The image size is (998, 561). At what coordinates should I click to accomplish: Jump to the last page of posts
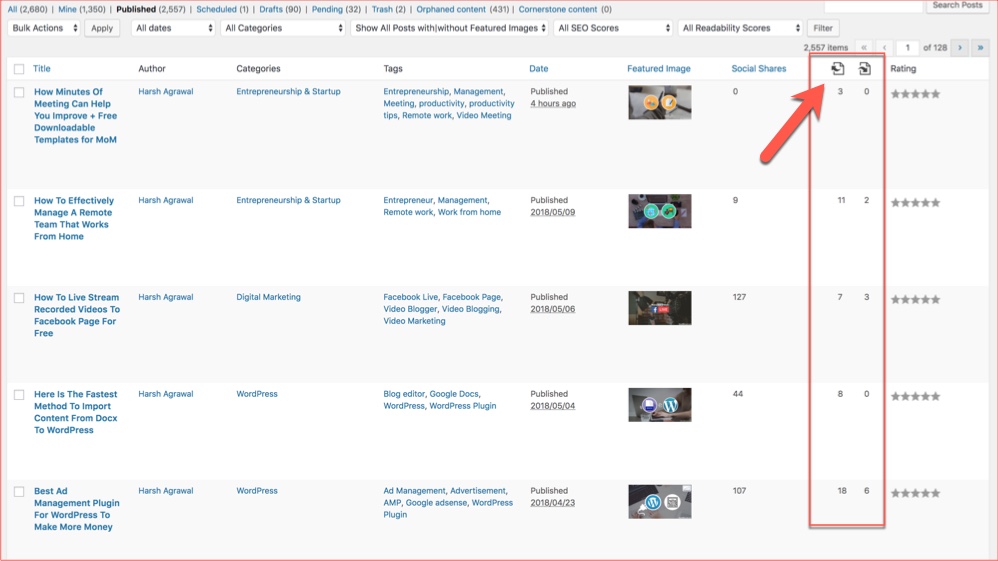(x=980, y=48)
